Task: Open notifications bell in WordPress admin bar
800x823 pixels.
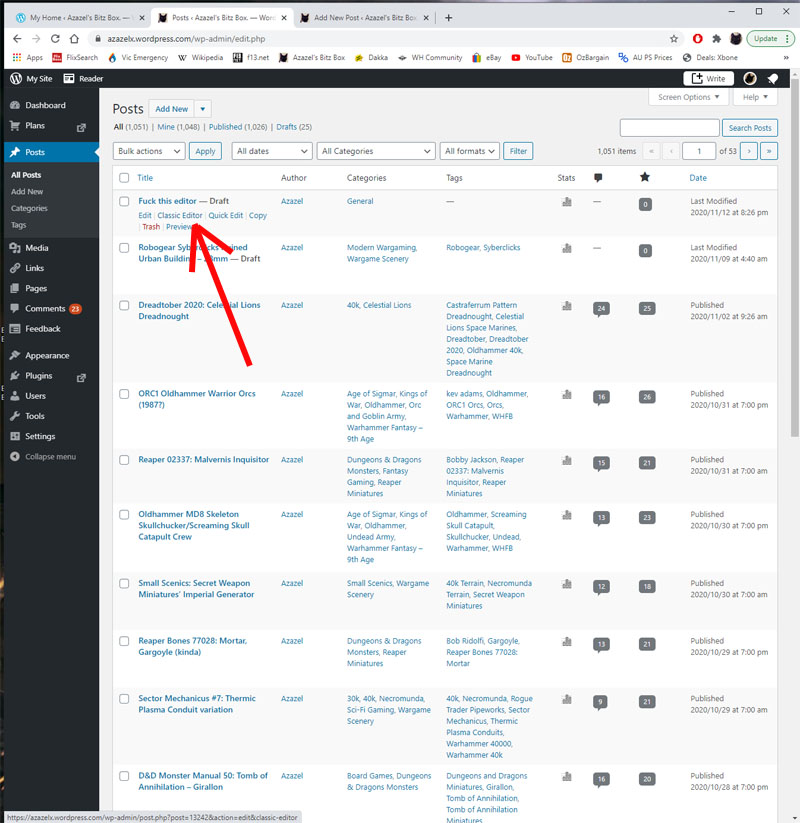Action: [x=772, y=79]
